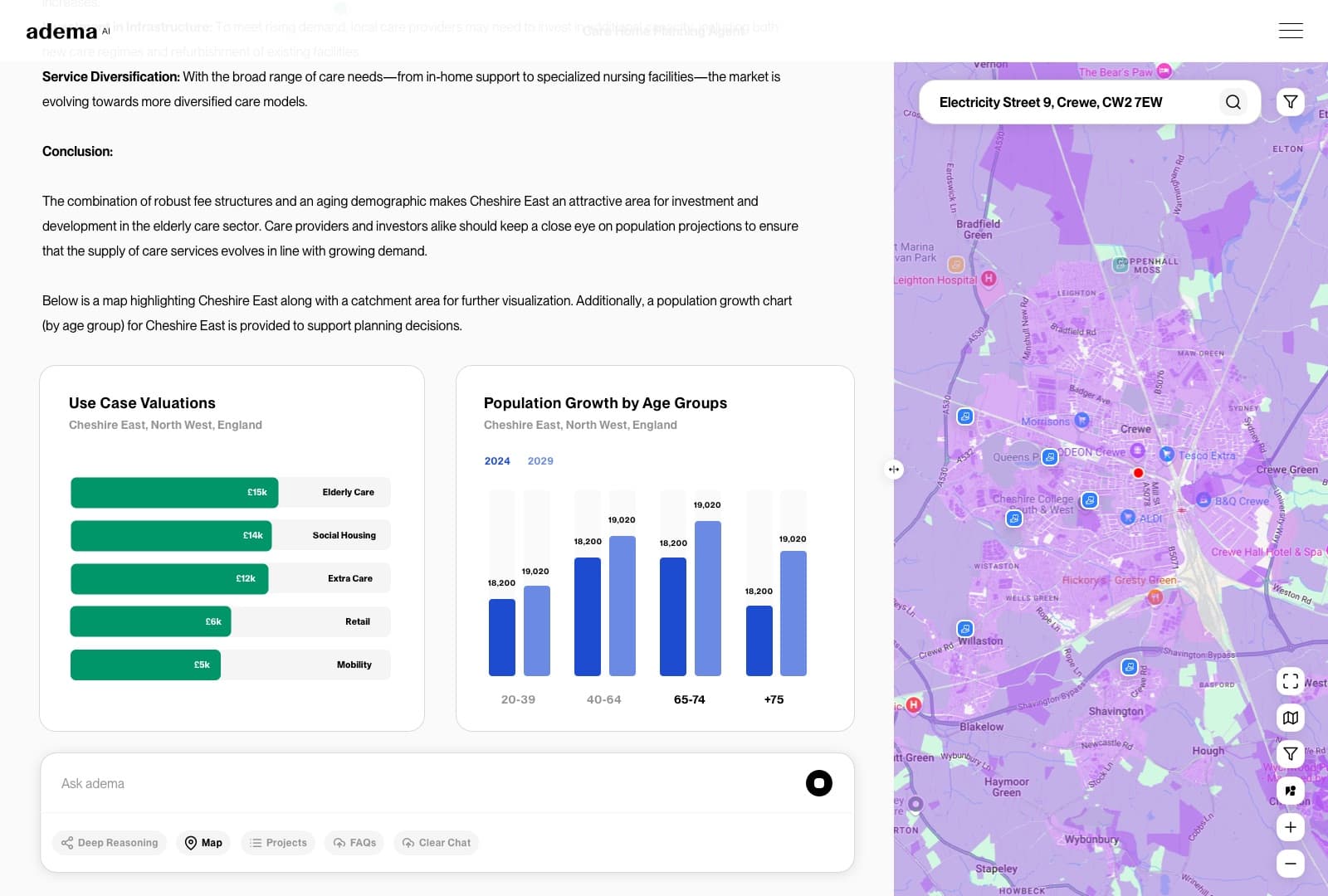
Task: Click the adema AI logo
Action: point(68,32)
